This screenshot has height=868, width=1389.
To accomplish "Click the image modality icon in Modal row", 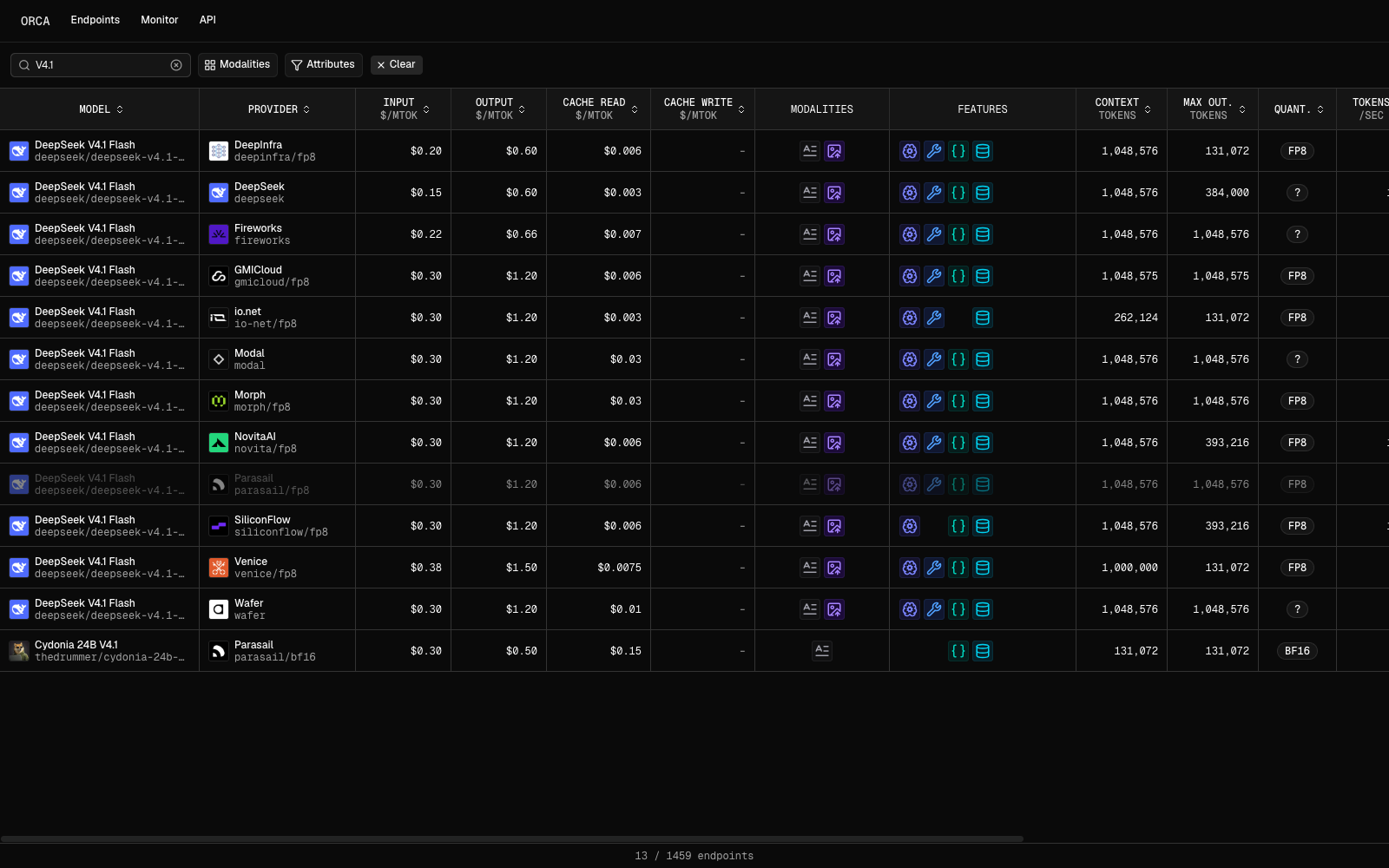I will [834, 359].
